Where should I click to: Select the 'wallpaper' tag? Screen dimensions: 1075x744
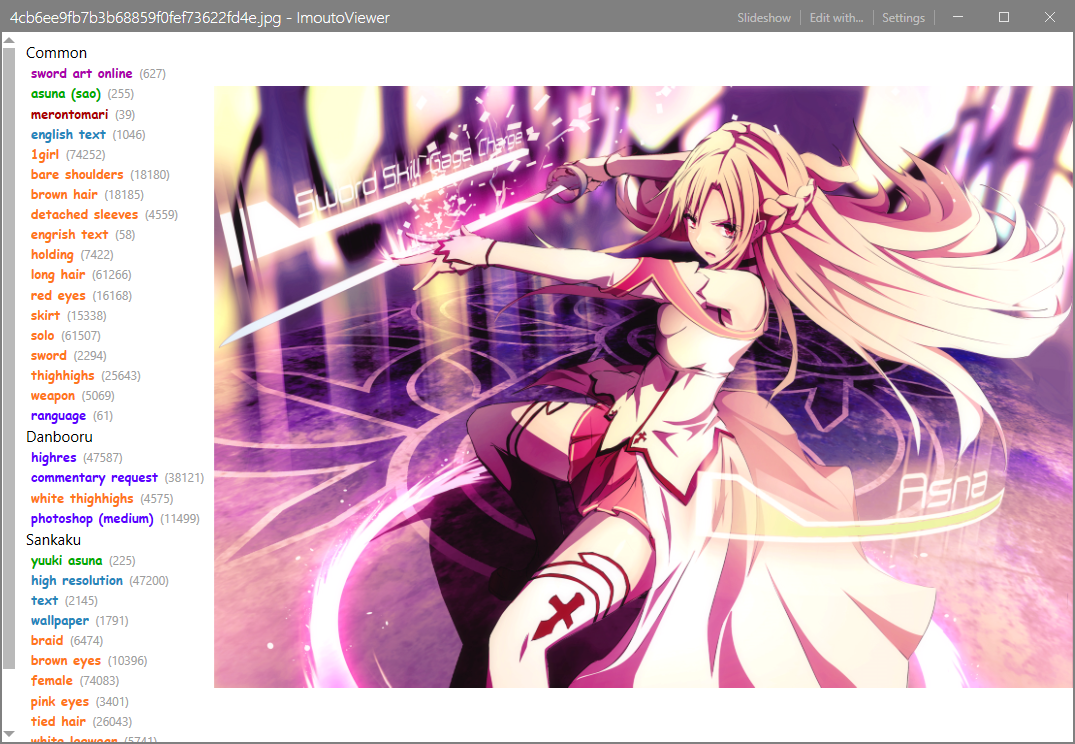click(x=60, y=621)
